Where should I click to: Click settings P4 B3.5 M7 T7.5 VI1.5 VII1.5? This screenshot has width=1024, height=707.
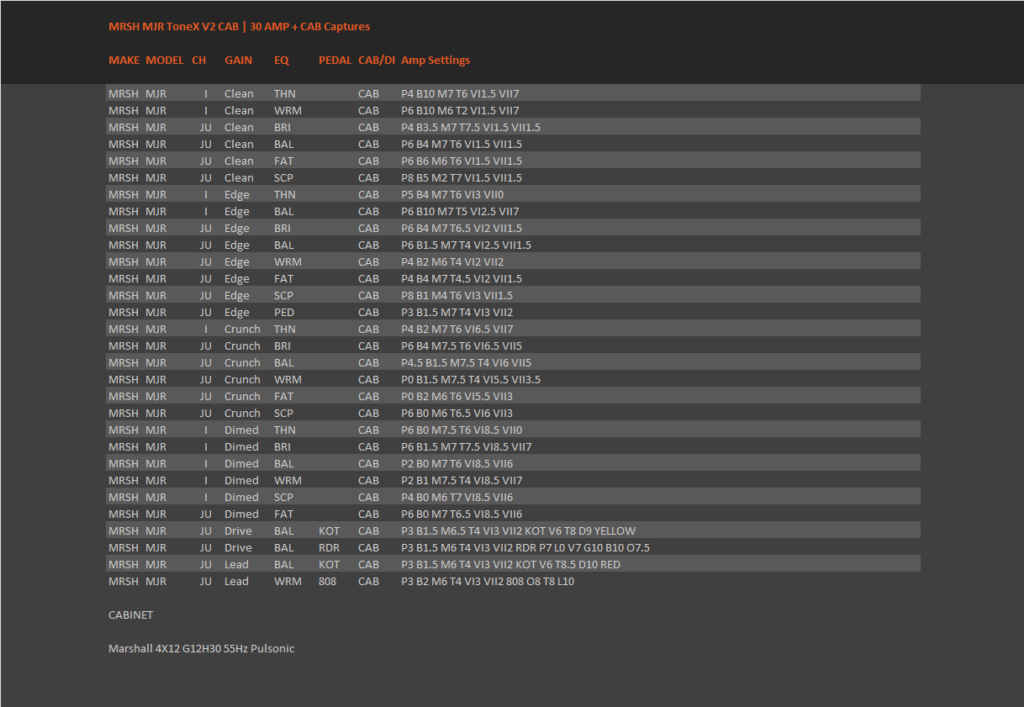[x=471, y=127]
